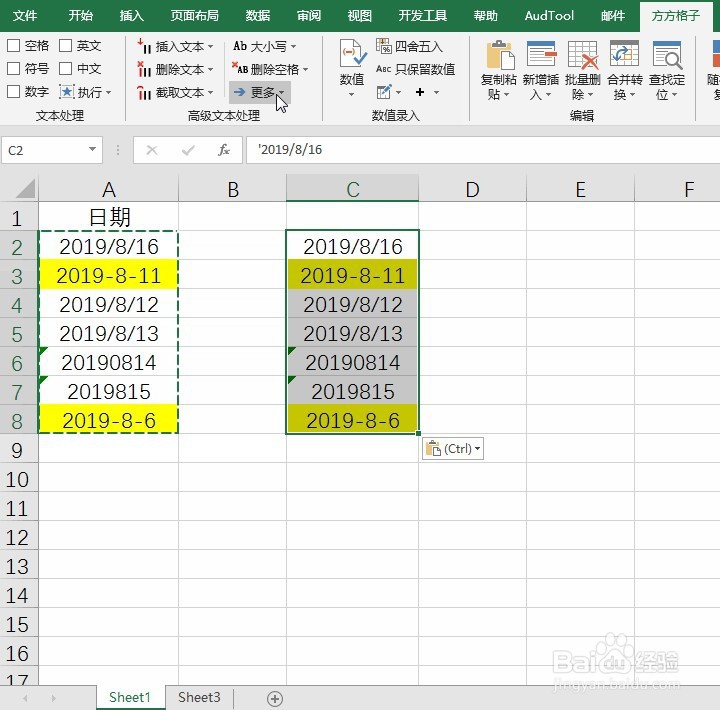Click the next sheet navigation arrow
This screenshot has height=710, width=720.
(54, 699)
